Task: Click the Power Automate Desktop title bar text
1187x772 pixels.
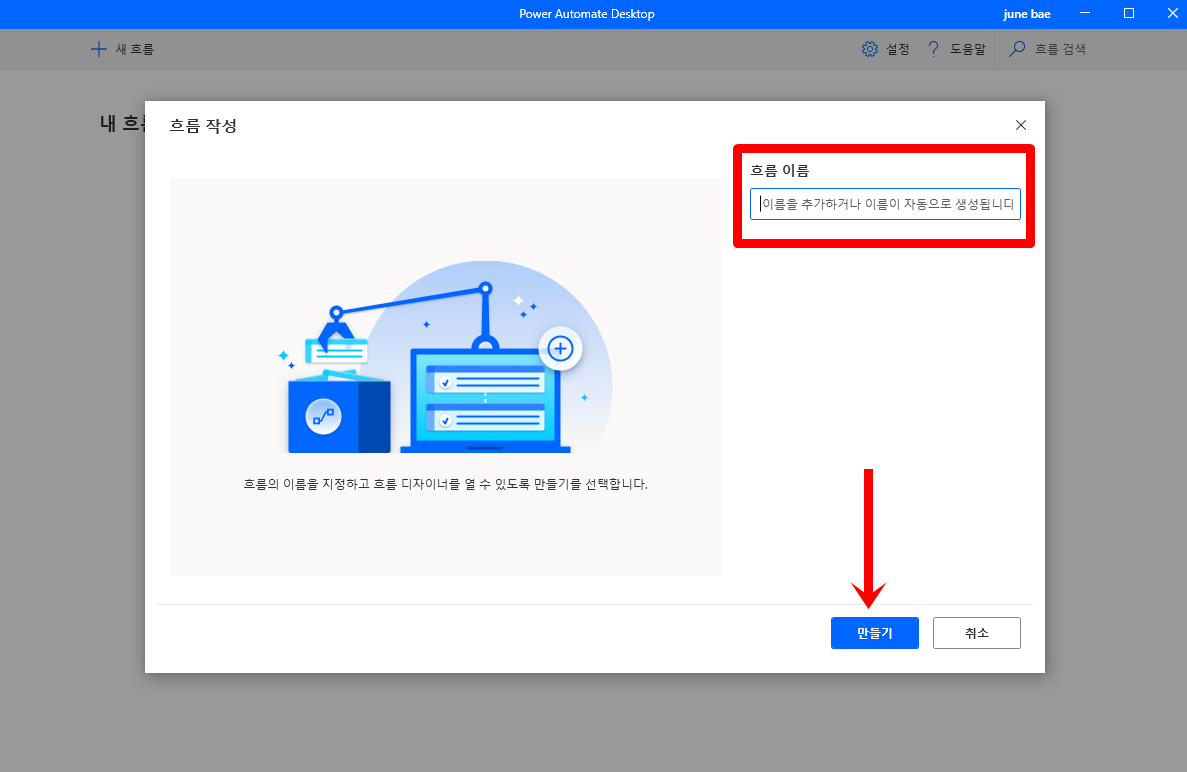Action: coord(586,13)
